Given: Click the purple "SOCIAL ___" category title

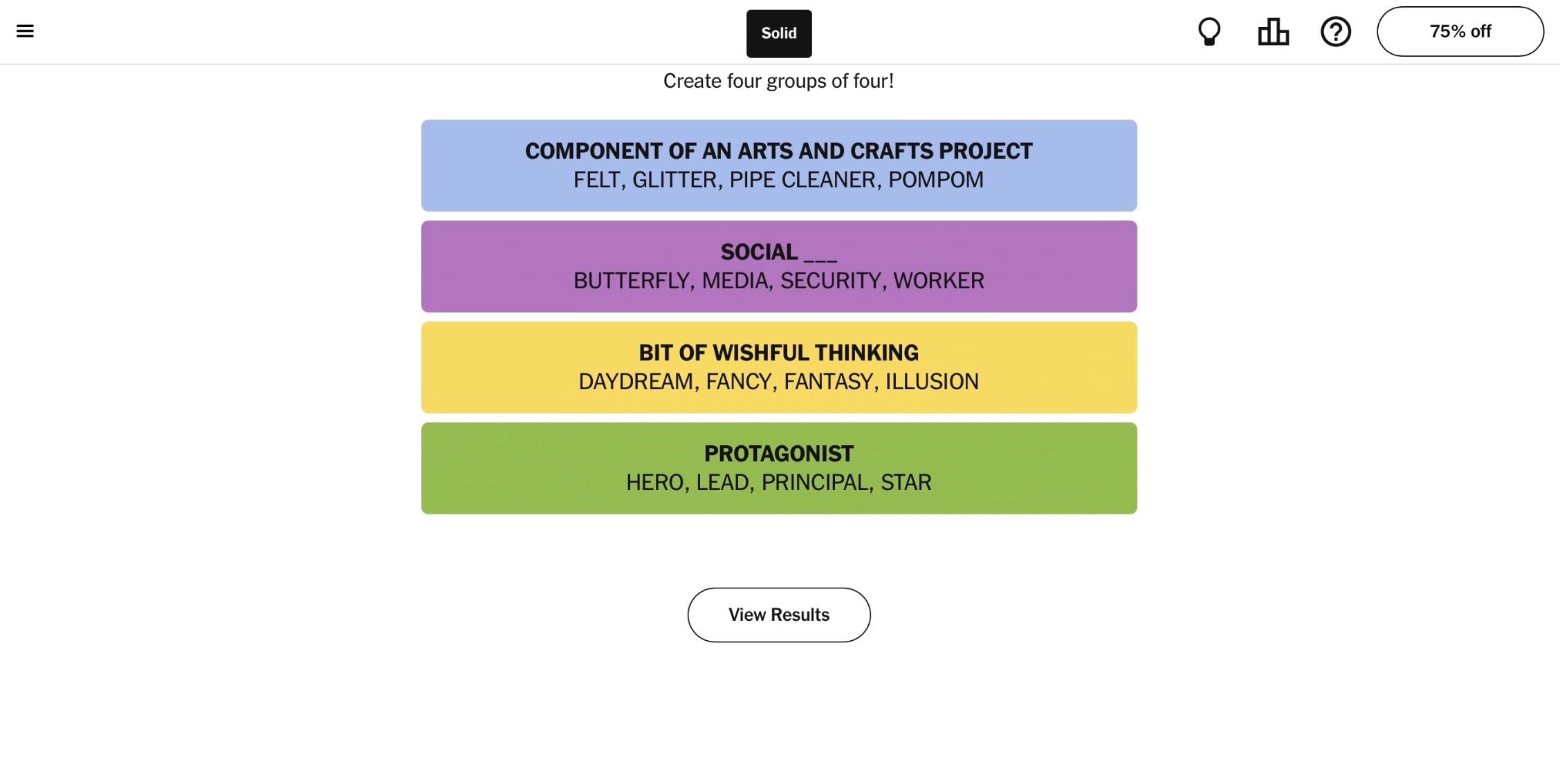Looking at the screenshot, I should 778,252.
